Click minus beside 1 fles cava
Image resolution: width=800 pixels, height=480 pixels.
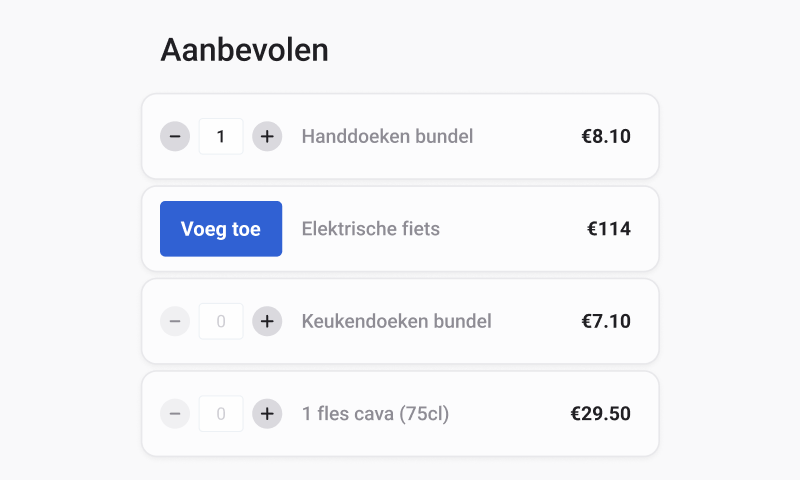tap(175, 413)
